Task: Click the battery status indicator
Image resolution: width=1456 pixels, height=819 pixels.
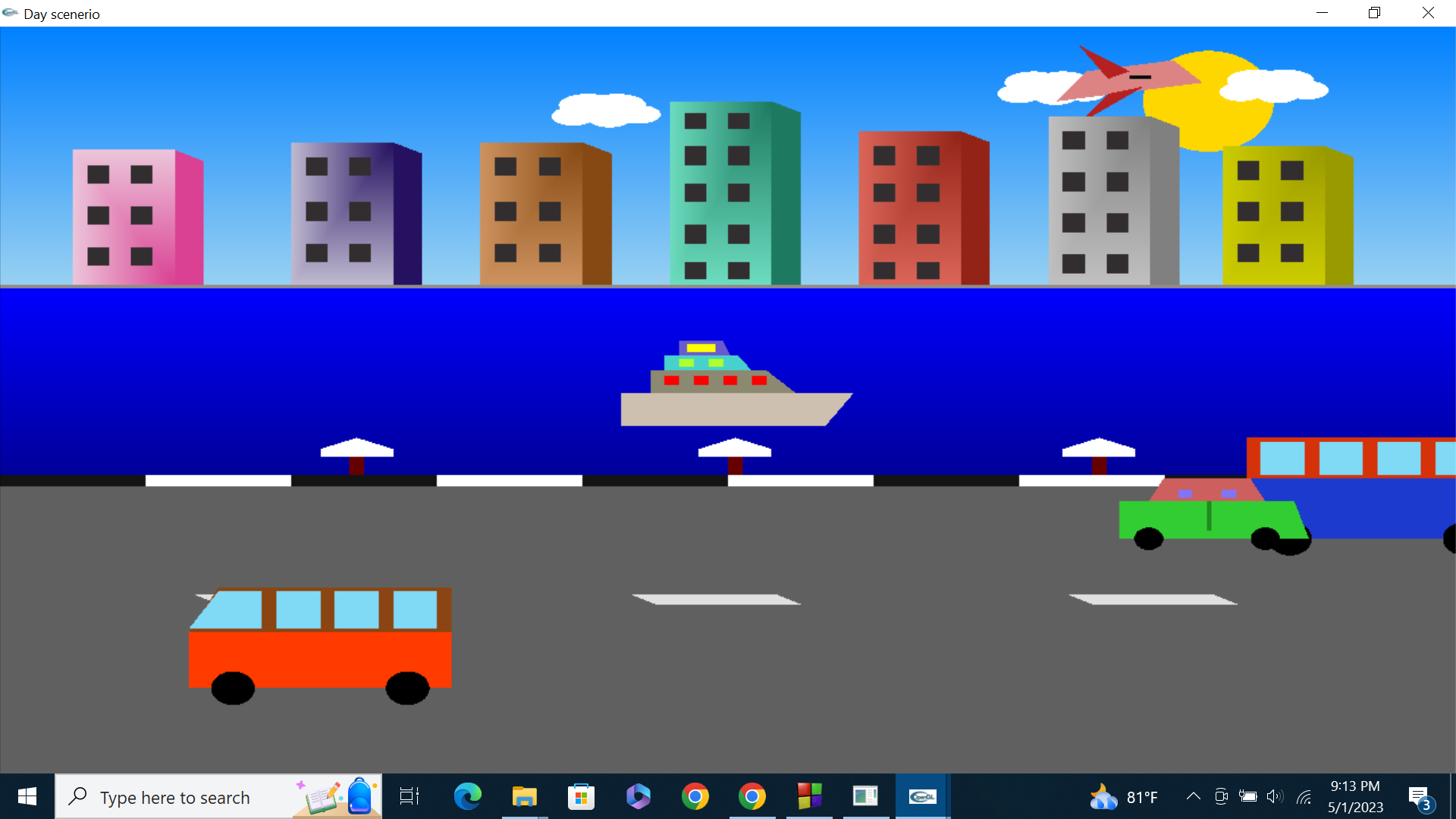Action: click(1248, 796)
